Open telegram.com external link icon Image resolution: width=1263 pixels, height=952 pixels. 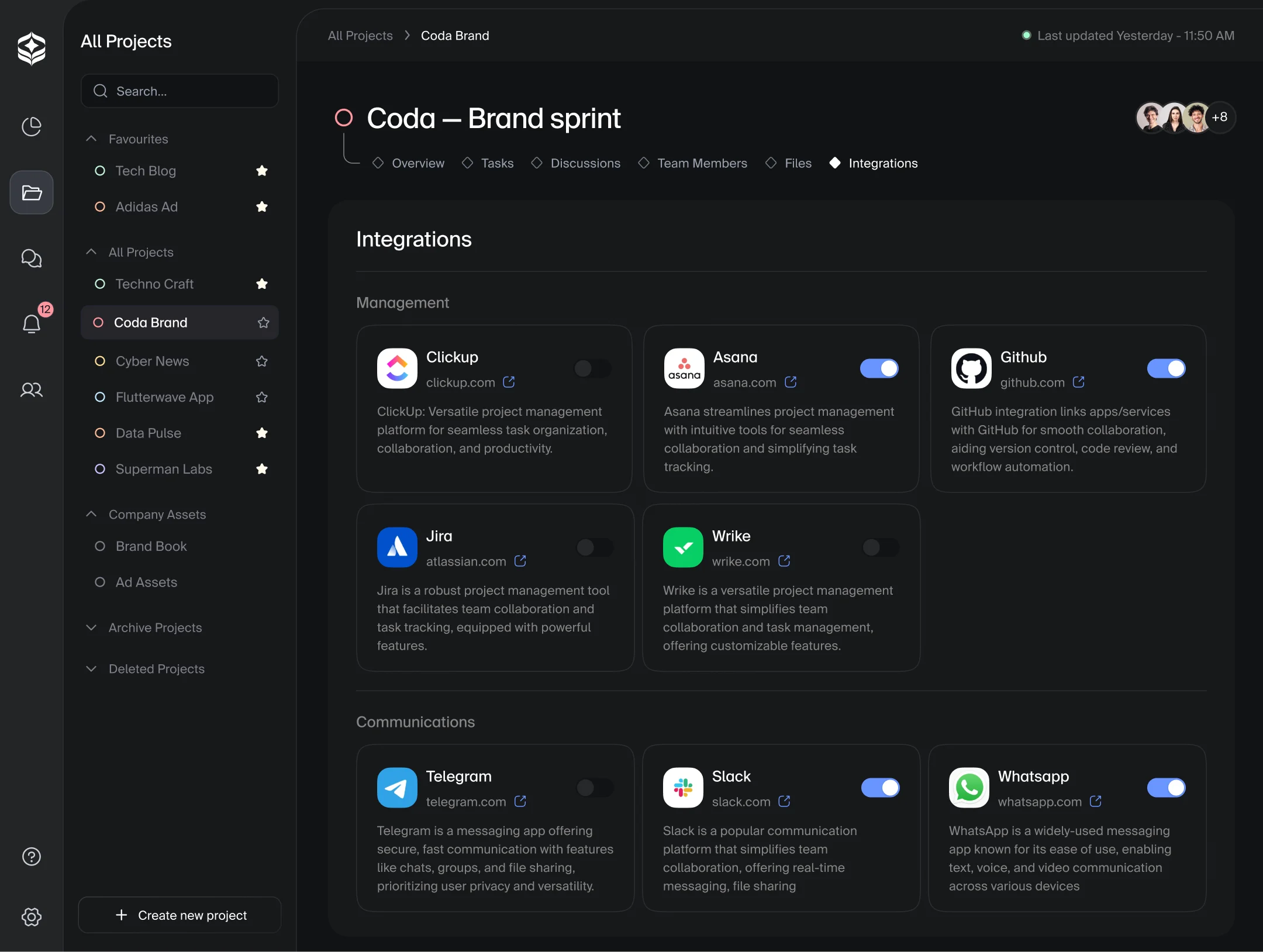pyautogui.click(x=520, y=801)
